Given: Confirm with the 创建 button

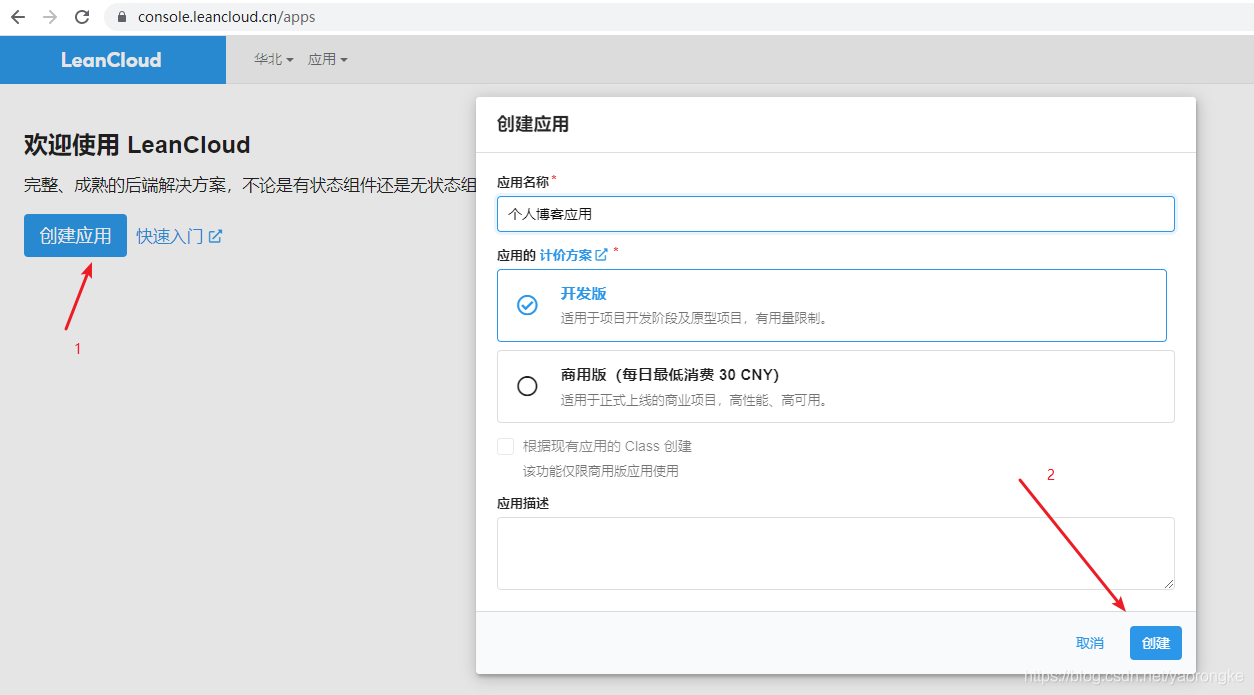Looking at the screenshot, I should pos(1156,643).
